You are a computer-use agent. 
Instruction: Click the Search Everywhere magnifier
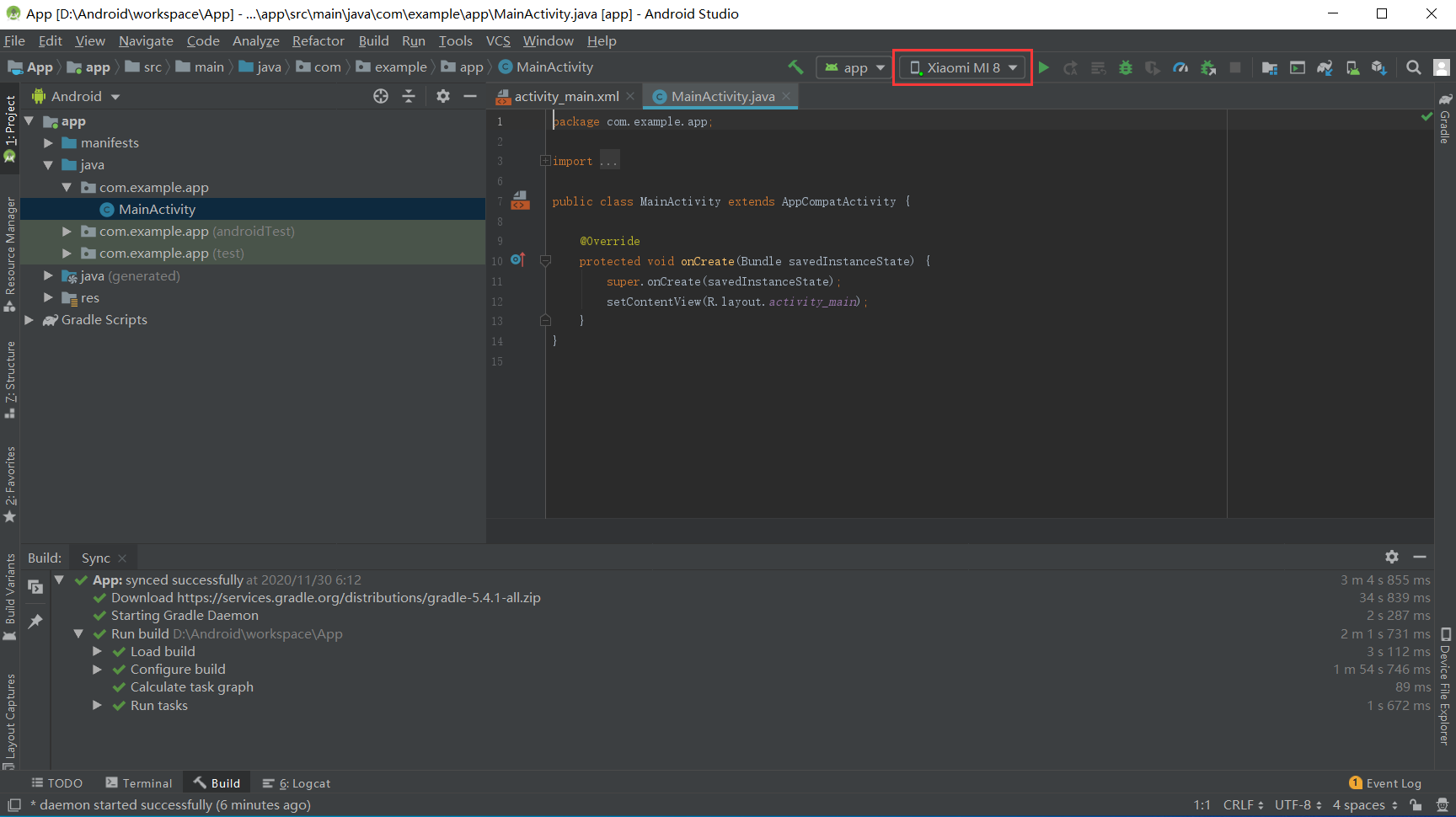[1414, 67]
